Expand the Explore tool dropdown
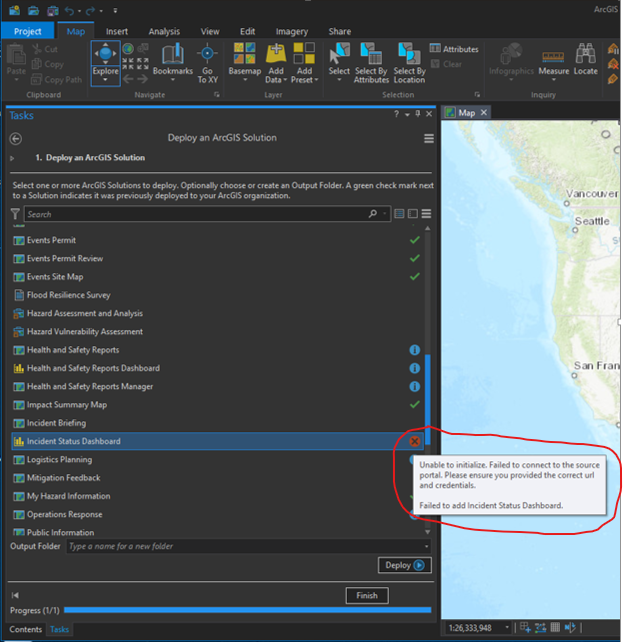Image resolution: width=623 pixels, height=642 pixels. click(105, 80)
